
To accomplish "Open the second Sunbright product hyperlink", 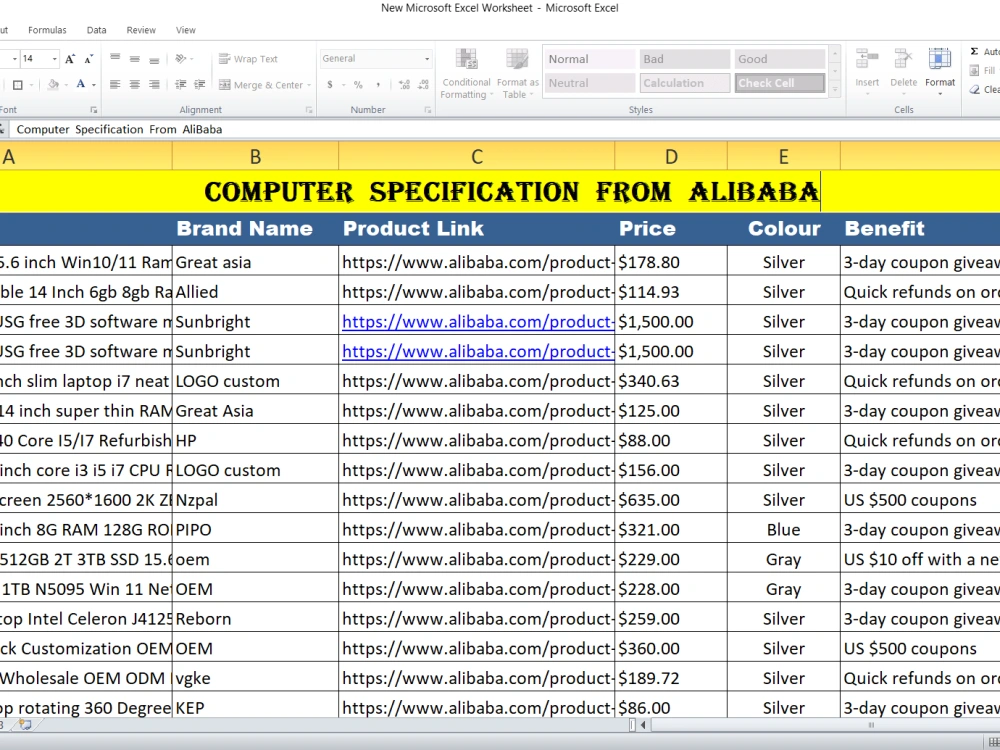I will pyautogui.click(x=478, y=351).
